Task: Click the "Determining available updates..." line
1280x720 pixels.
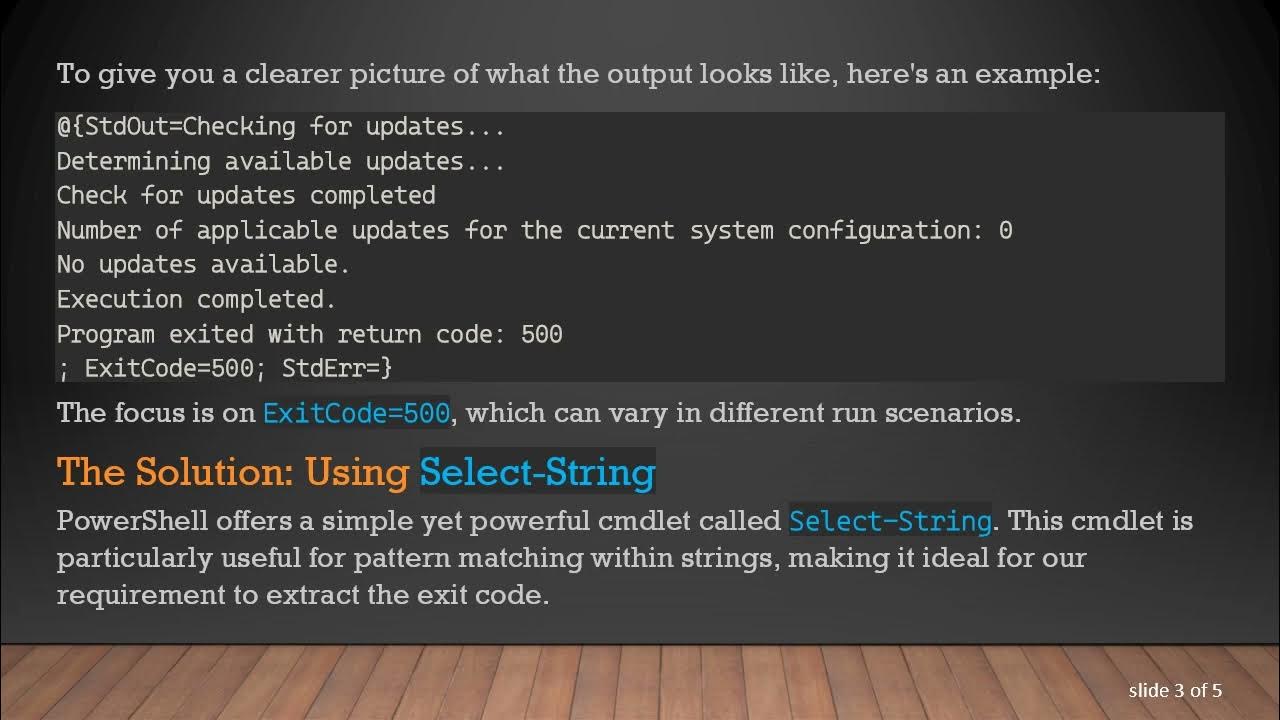Action: 280,162
